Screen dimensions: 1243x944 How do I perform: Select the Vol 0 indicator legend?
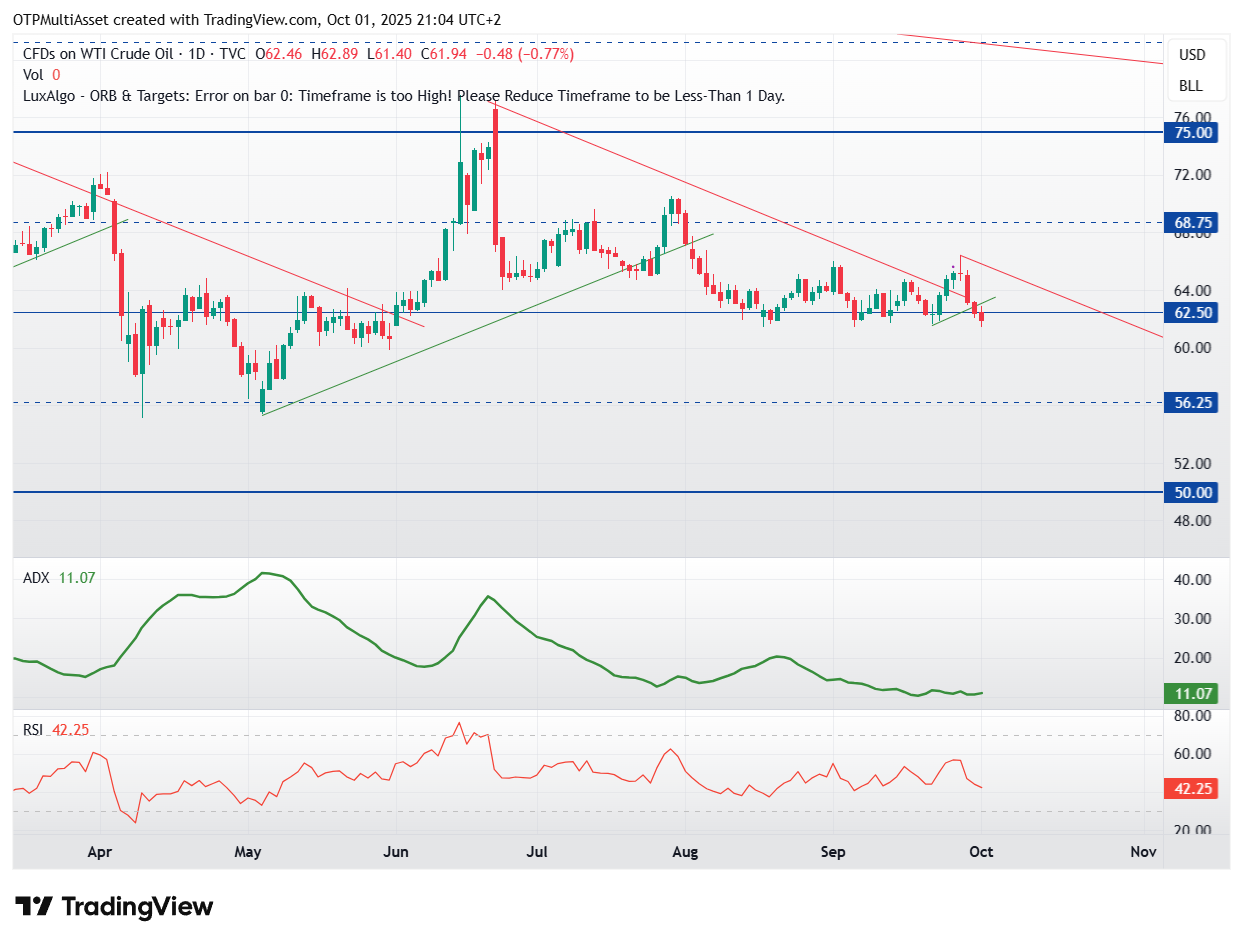click(x=41, y=75)
